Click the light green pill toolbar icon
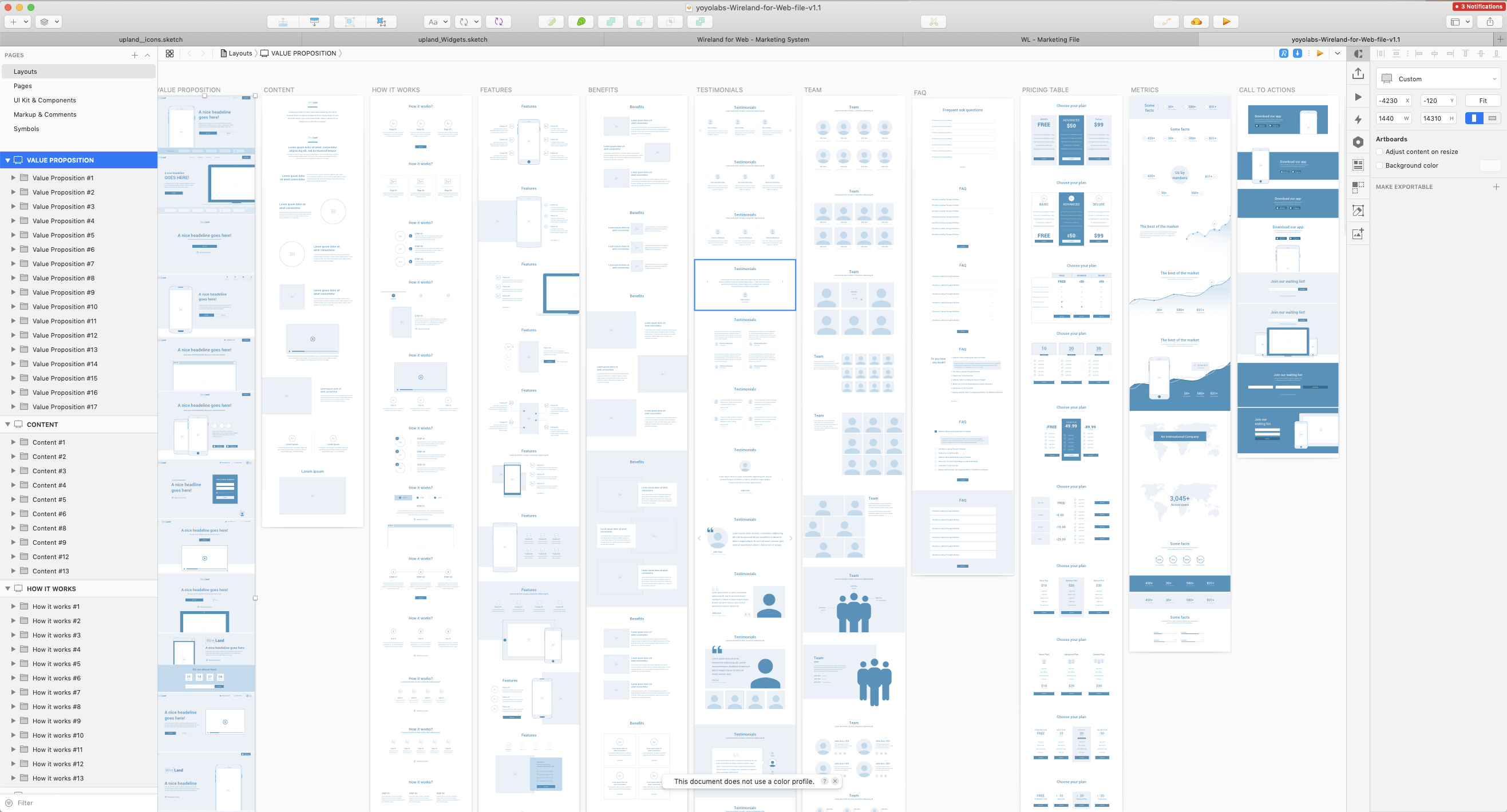This screenshot has height=812, width=1507. point(551,22)
